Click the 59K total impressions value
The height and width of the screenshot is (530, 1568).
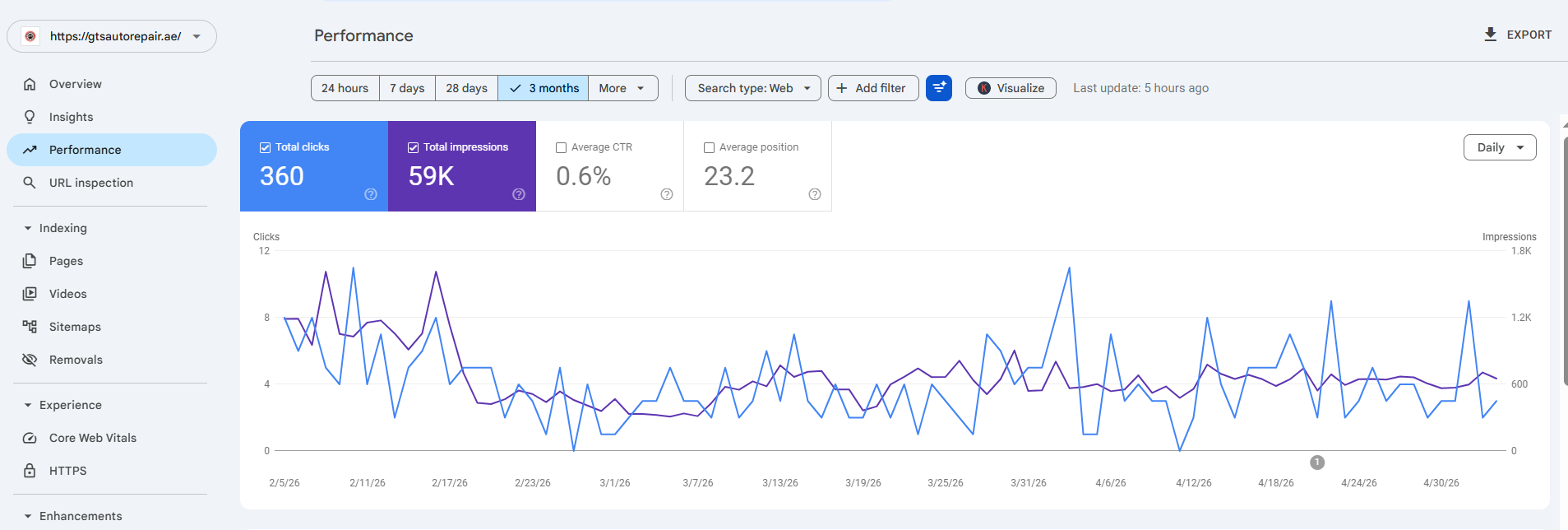point(431,176)
